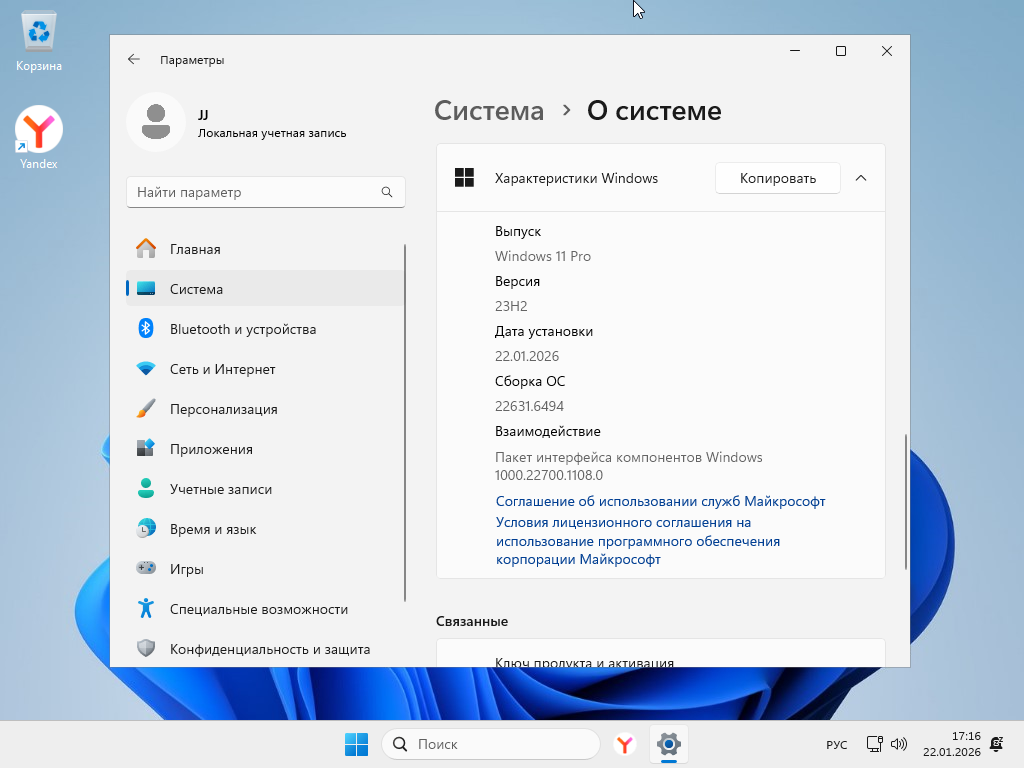
Task: Click the Копировать button
Action: (x=777, y=178)
